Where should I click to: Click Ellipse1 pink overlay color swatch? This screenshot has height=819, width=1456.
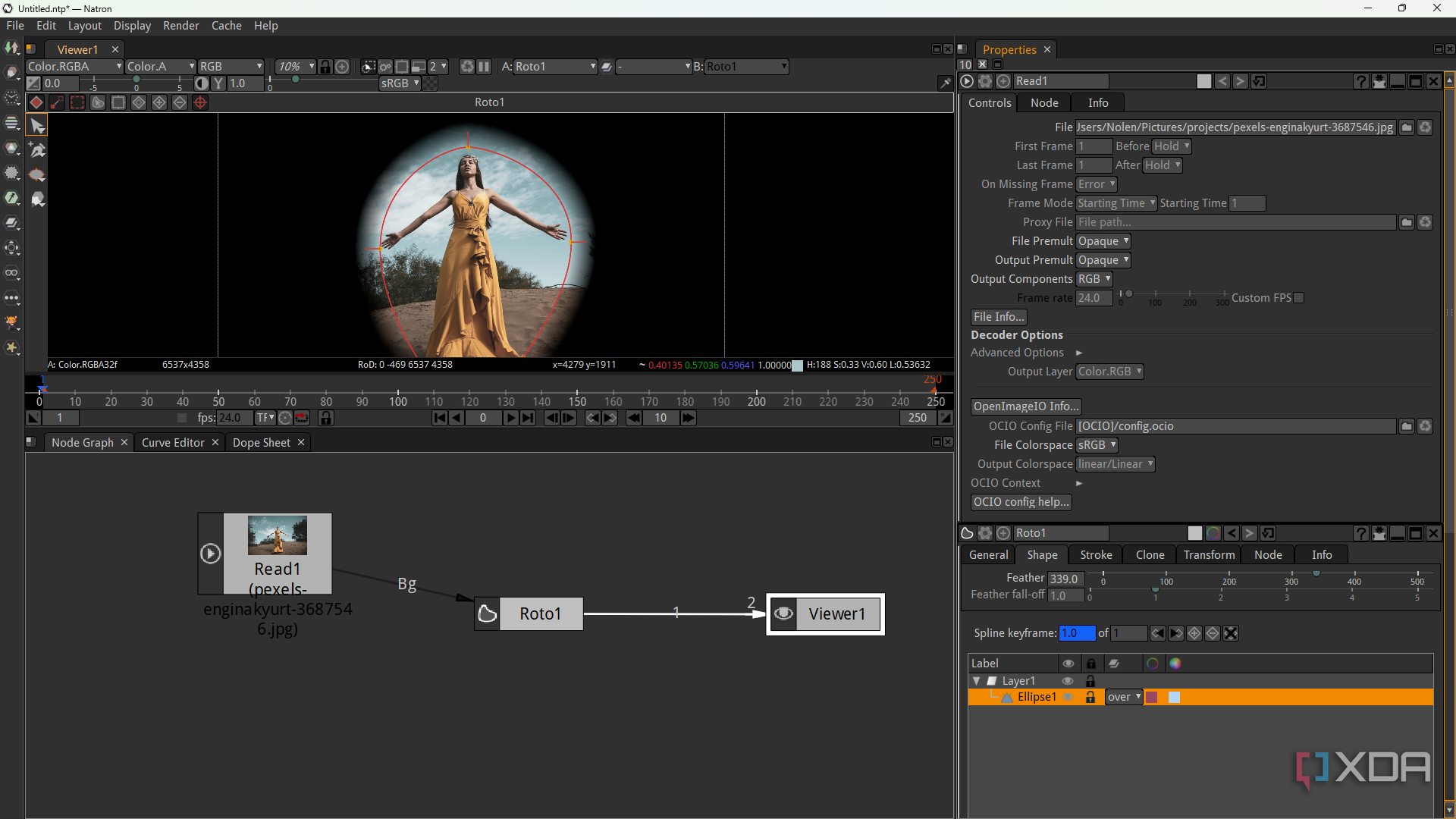click(1152, 697)
